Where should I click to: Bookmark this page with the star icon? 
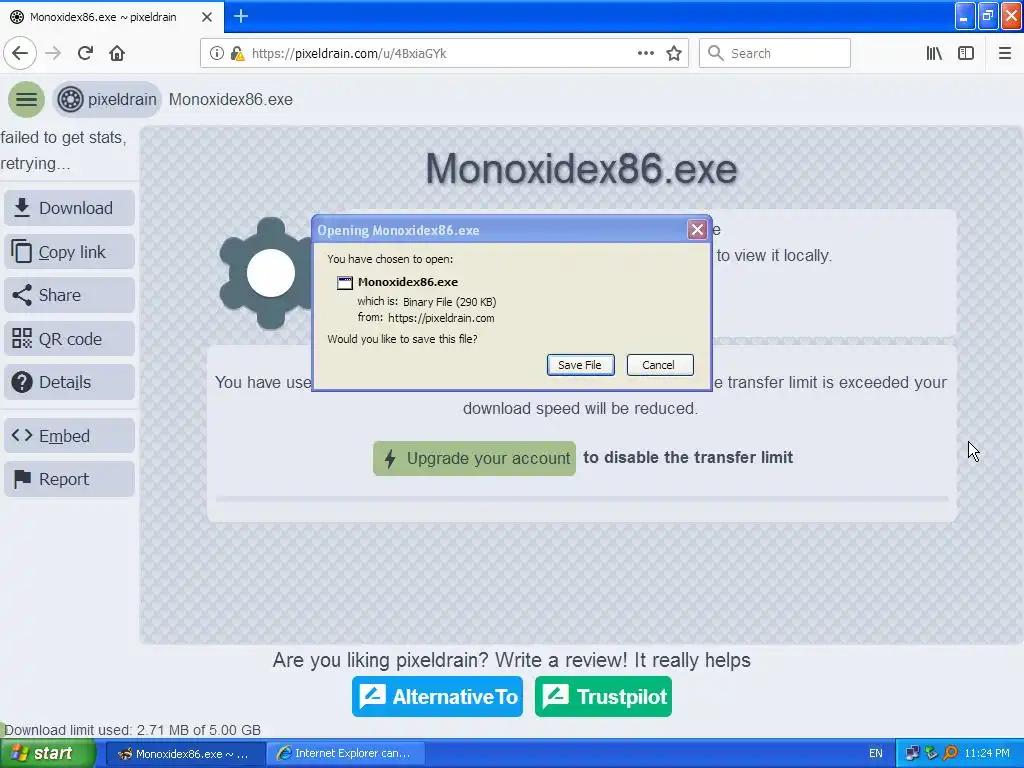[674, 54]
